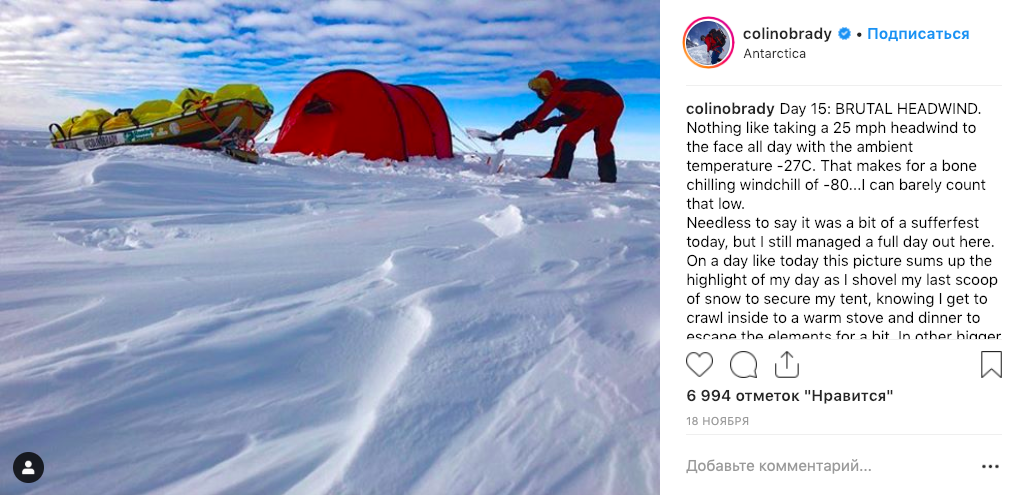Open colinobrady's profile picture avatar
The height and width of the screenshot is (495, 1027).
pyautogui.click(x=708, y=43)
